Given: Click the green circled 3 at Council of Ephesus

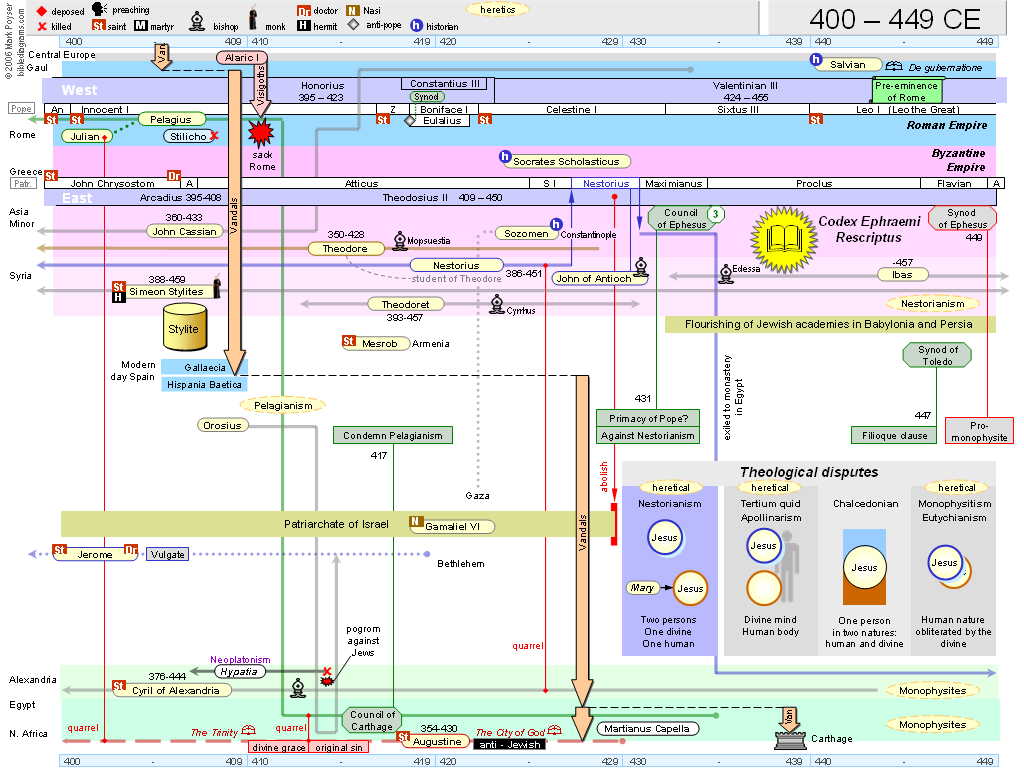Looking at the screenshot, I should 715,214.
